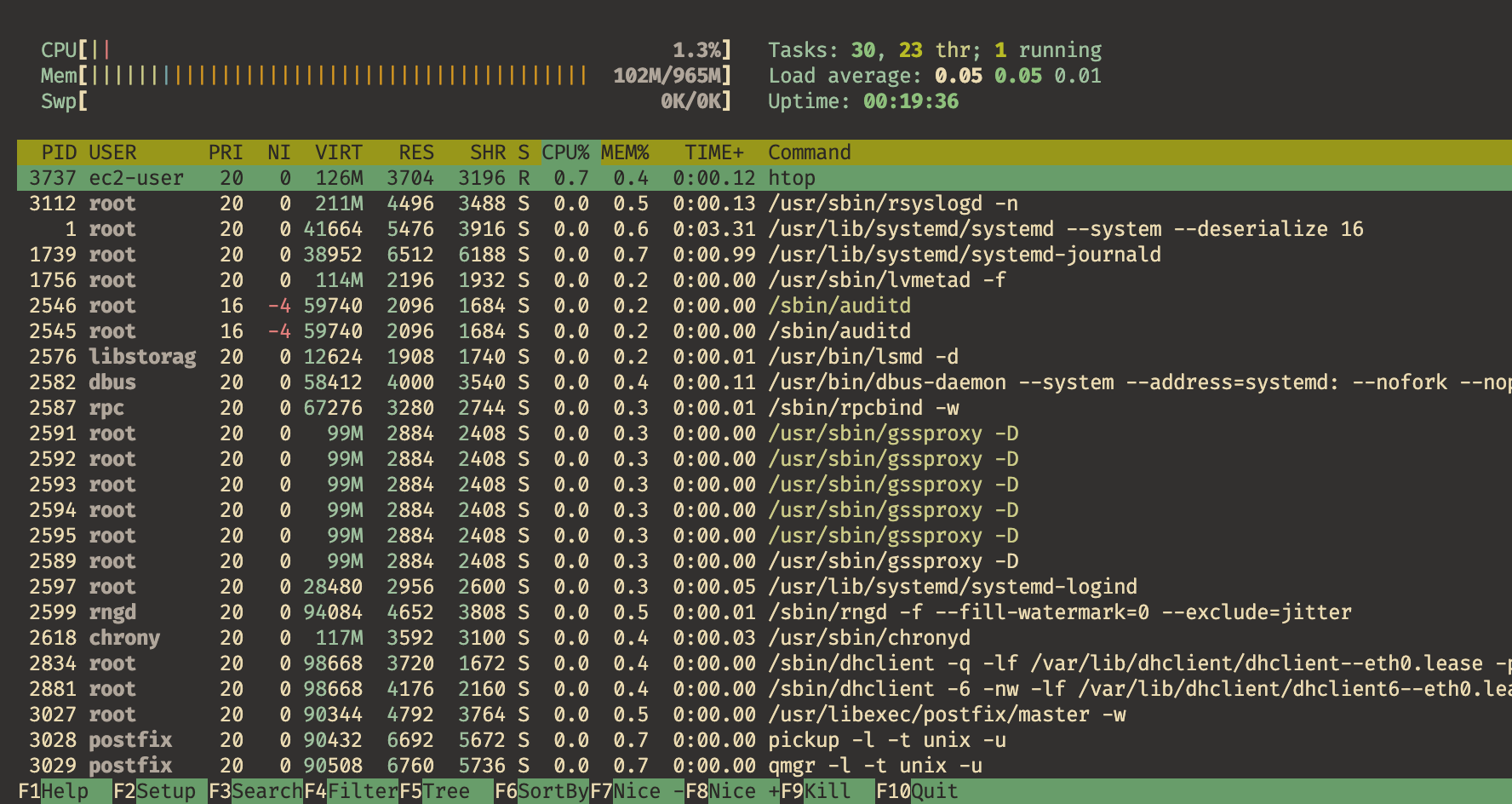Select the gssproxy row with PID 2589

[765, 561]
